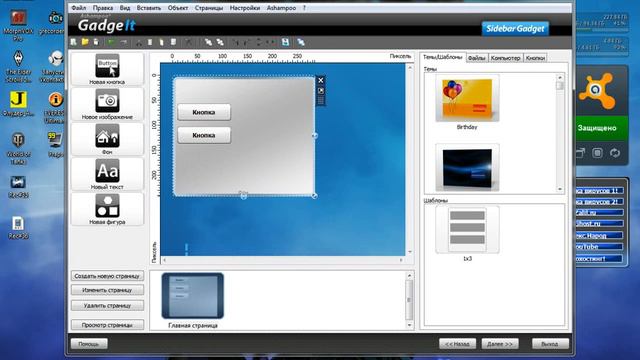Open the Файл menu
This screenshot has height=360, width=640.
pos(79,8)
